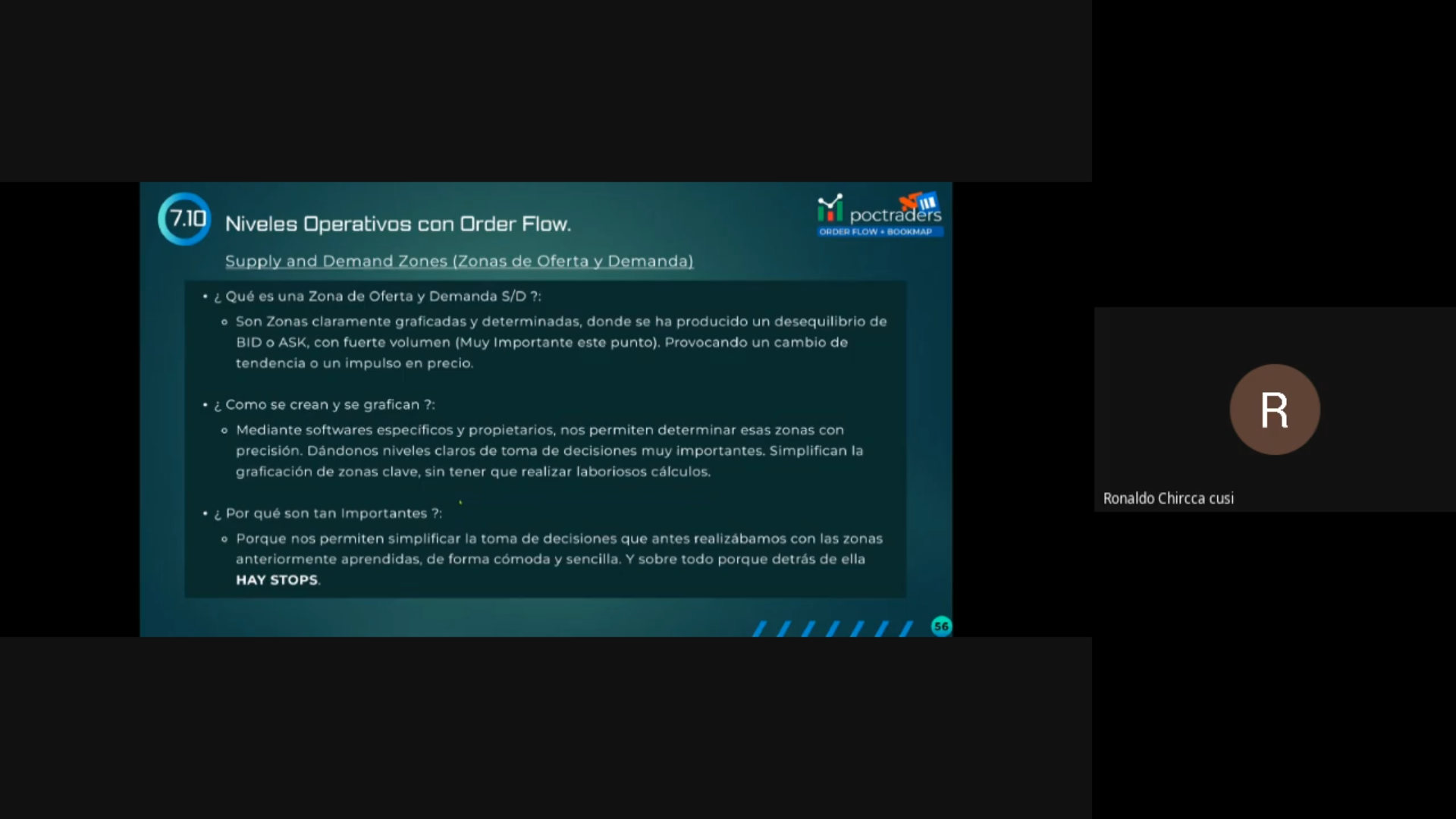This screenshot has height=819, width=1456.
Task: Click the 'Niveles Operativos con Order Flow' title
Action: point(397,224)
